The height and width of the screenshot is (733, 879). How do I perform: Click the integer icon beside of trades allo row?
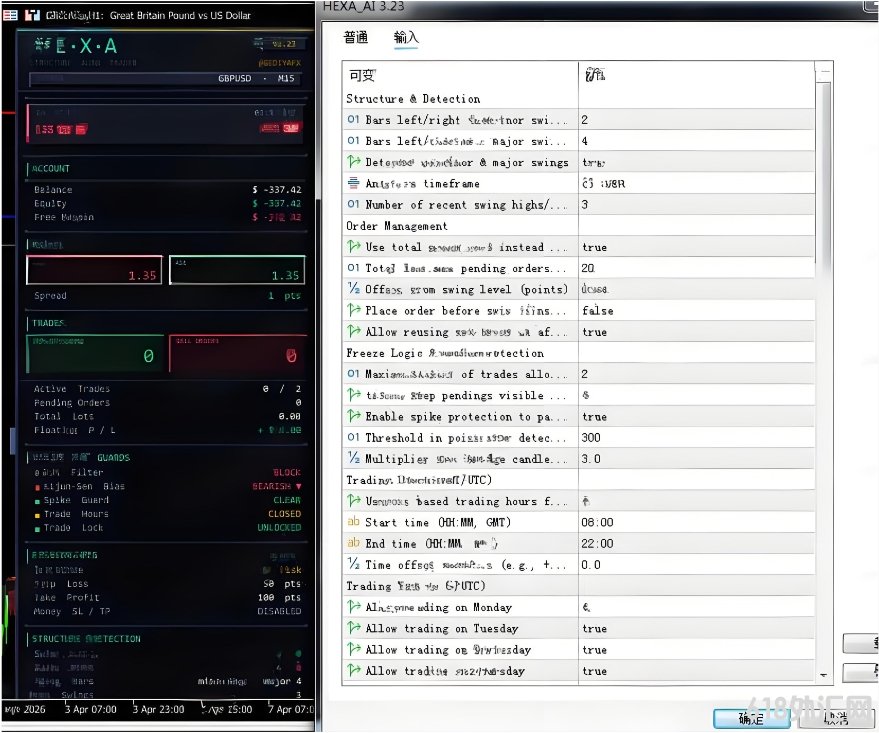353,374
